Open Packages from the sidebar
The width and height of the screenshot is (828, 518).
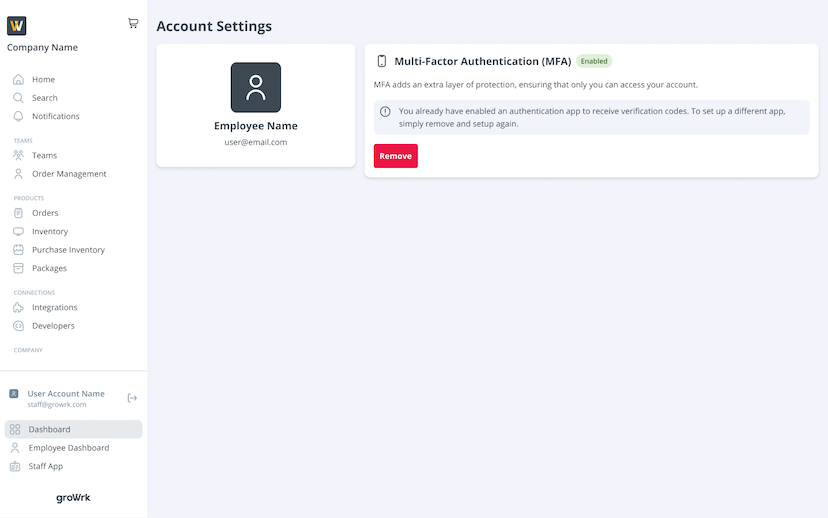49,268
